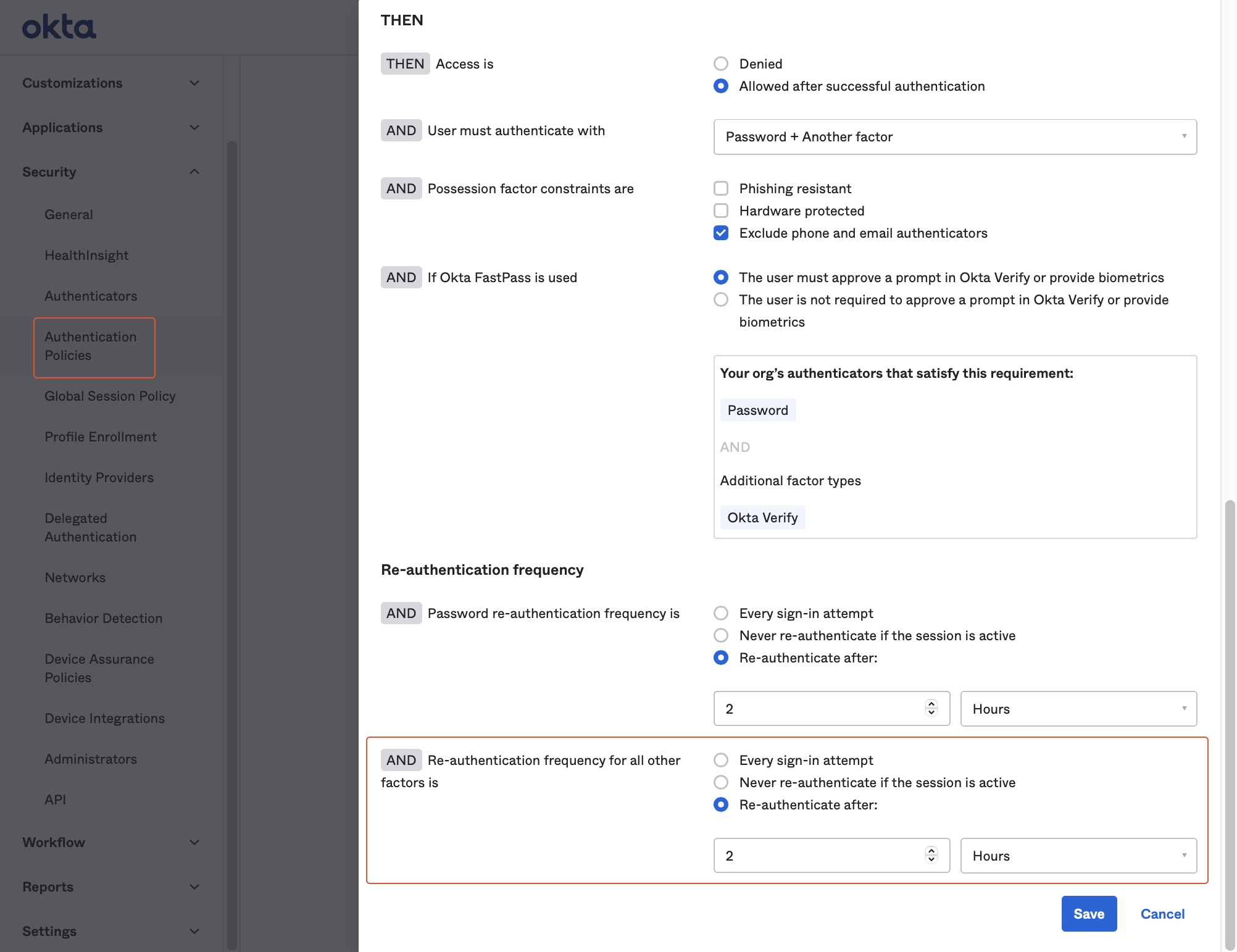Expand the Customizations menu
Viewport: 1237px width, 952px height.
(111, 83)
